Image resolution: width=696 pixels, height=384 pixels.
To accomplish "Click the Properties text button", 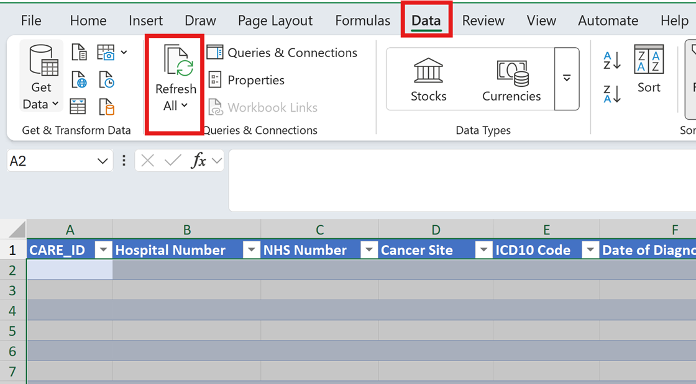I will click(x=256, y=80).
